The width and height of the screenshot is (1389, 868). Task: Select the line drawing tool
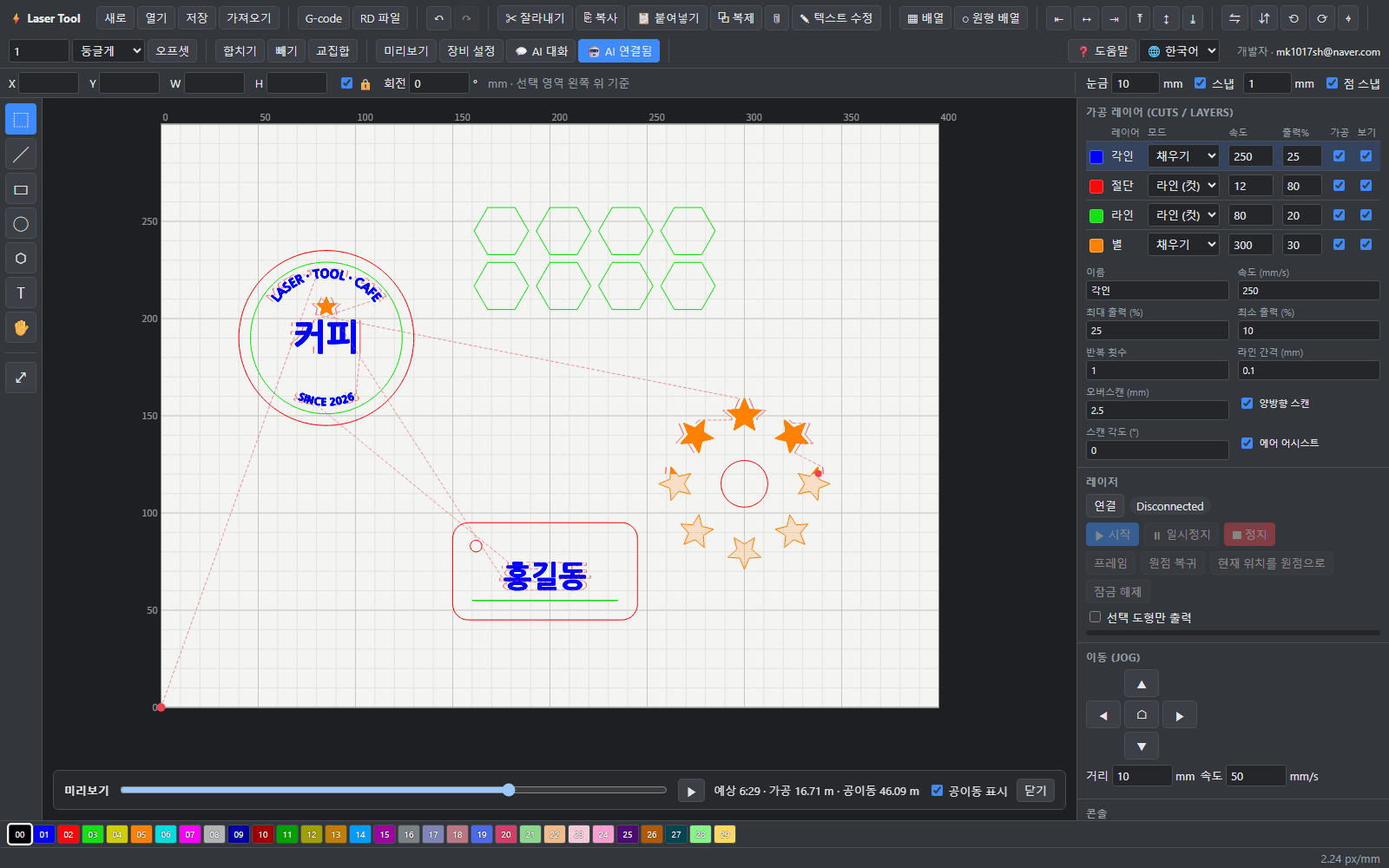[21, 155]
